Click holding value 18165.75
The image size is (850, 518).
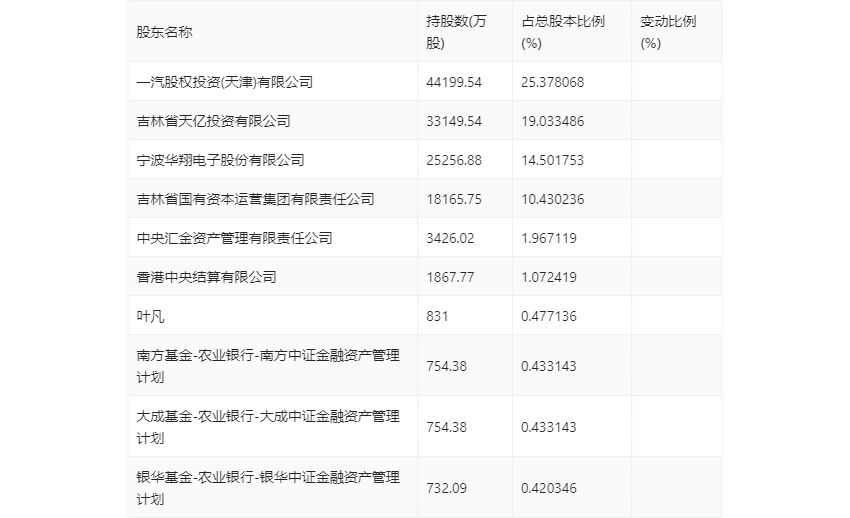454,199
